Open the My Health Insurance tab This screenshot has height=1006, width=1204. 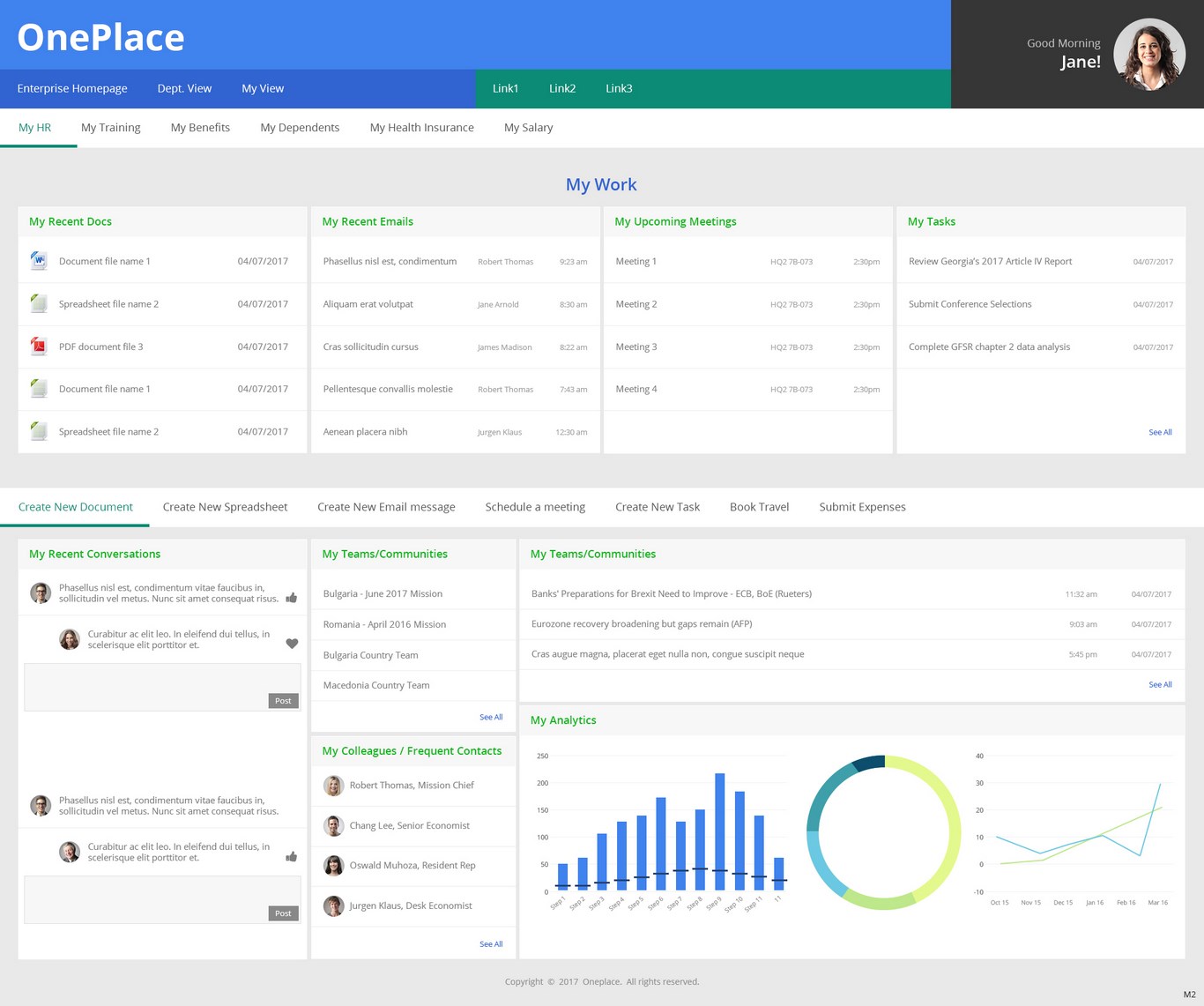pos(421,128)
